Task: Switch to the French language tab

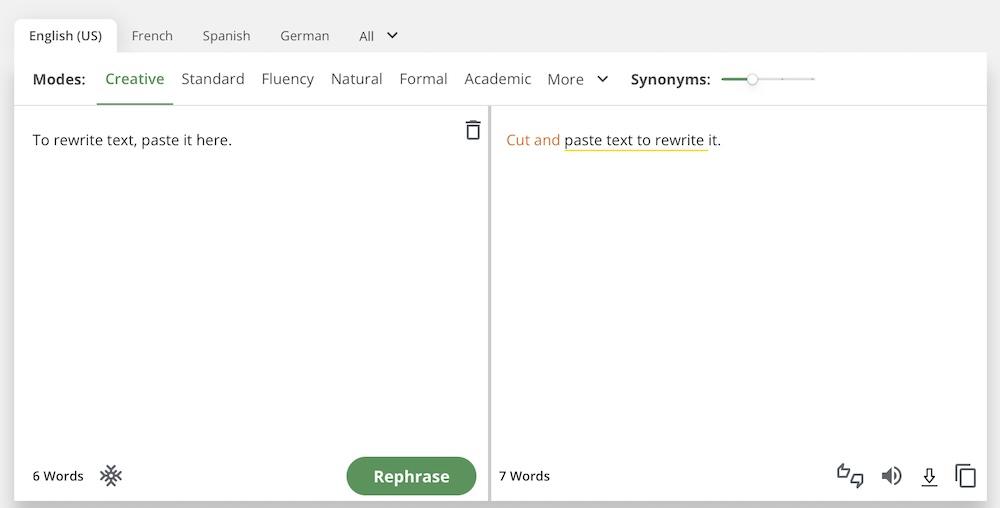Action: [x=152, y=36]
